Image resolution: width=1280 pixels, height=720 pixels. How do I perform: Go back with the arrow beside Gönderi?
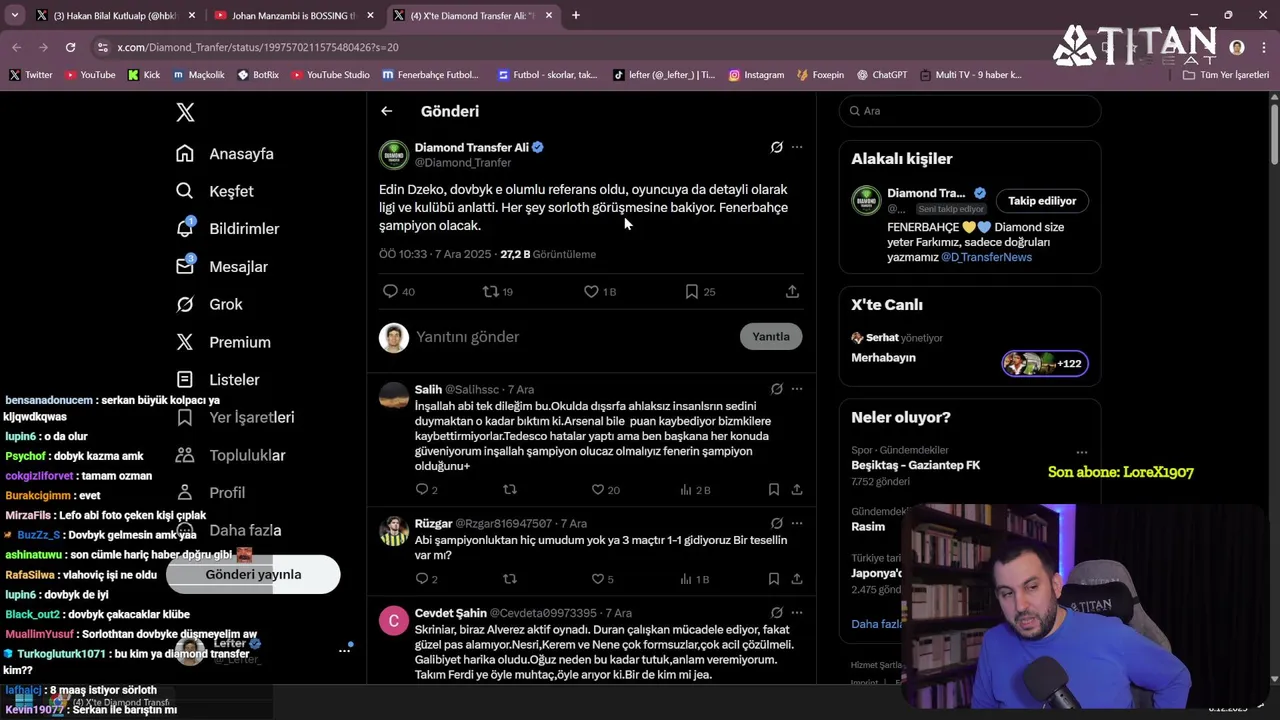[x=387, y=111]
